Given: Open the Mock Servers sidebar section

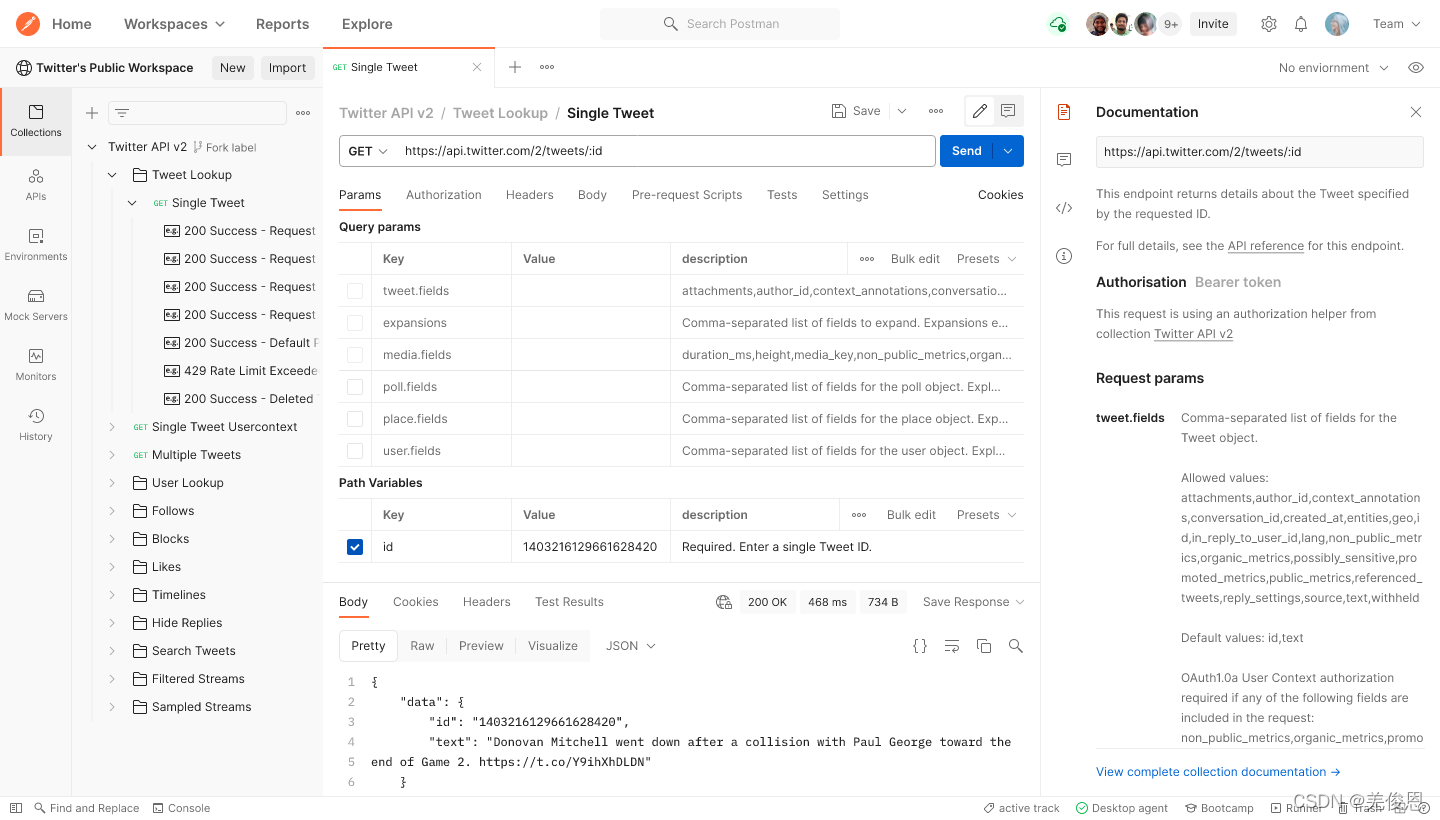Looking at the screenshot, I should pyautogui.click(x=36, y=305).
